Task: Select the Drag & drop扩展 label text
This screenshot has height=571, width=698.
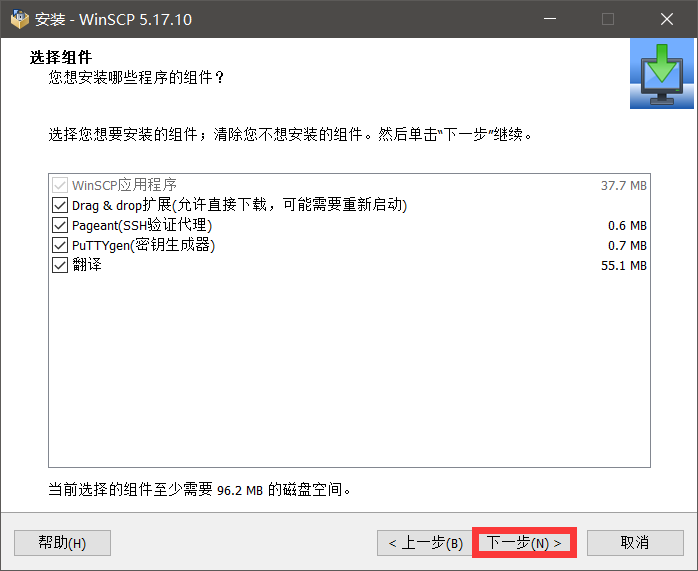Action: coord(239,205)
